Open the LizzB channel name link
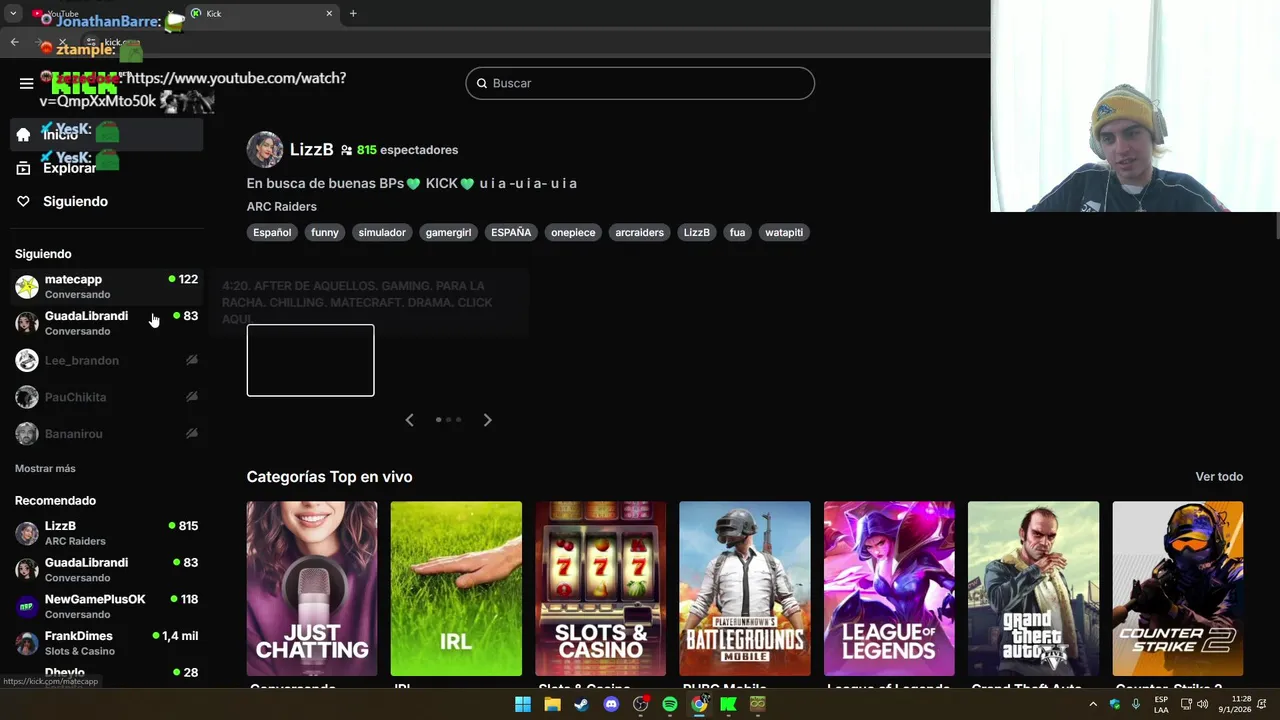Image resolution: width=1280 pixels, height=720 pixels. click(x=311, y=149)
